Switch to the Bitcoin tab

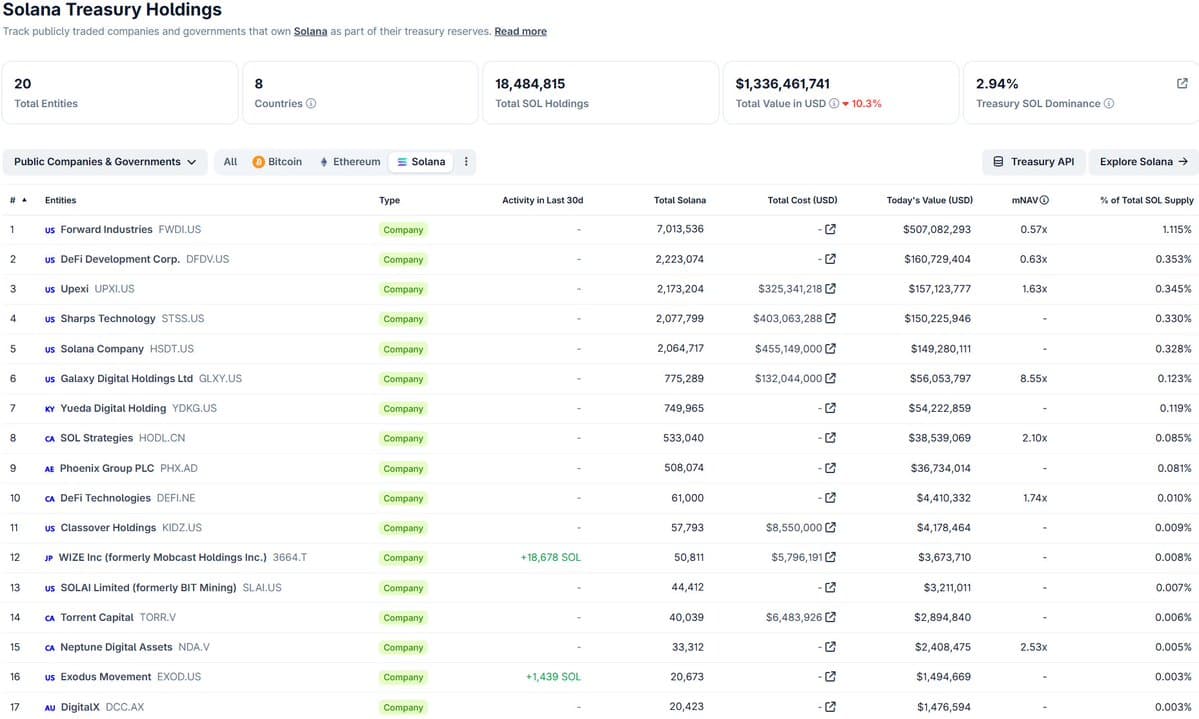point(277,161)
